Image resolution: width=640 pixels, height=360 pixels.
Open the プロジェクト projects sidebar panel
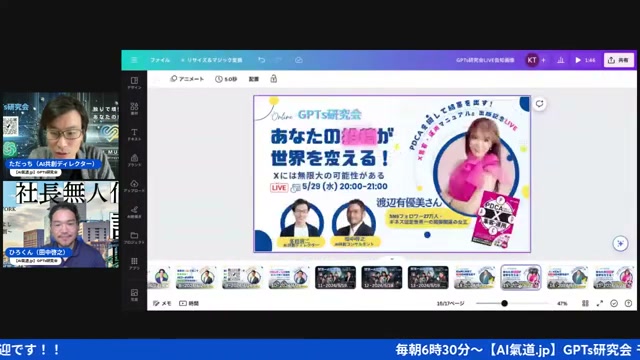click(134, 238)
